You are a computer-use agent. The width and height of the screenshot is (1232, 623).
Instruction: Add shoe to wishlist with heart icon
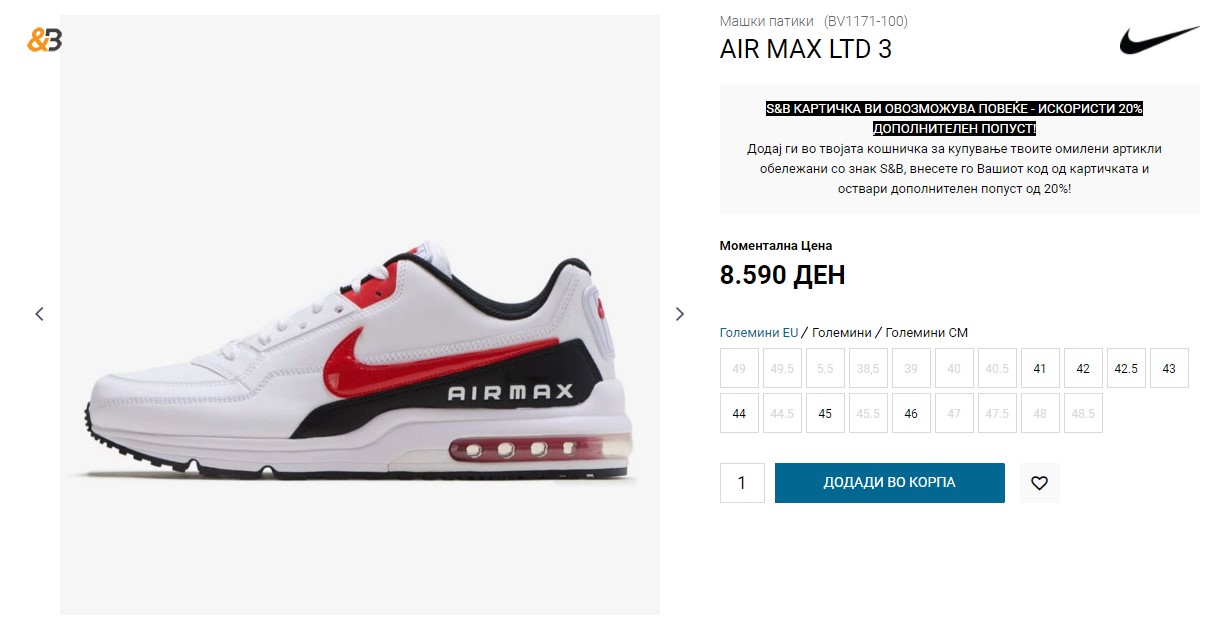point(1039,483)
